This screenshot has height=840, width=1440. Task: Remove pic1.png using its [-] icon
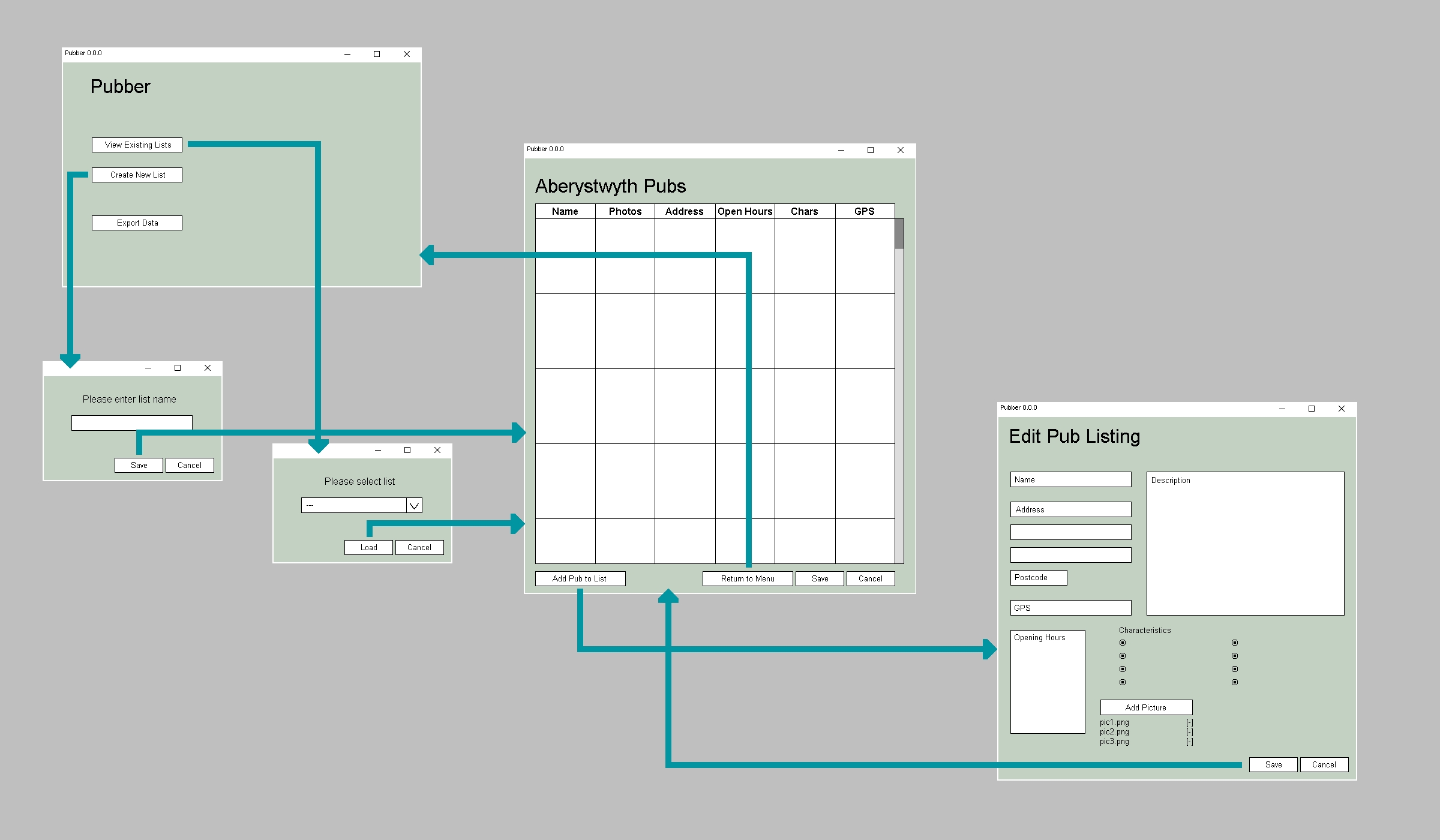tap(1189, 722)
